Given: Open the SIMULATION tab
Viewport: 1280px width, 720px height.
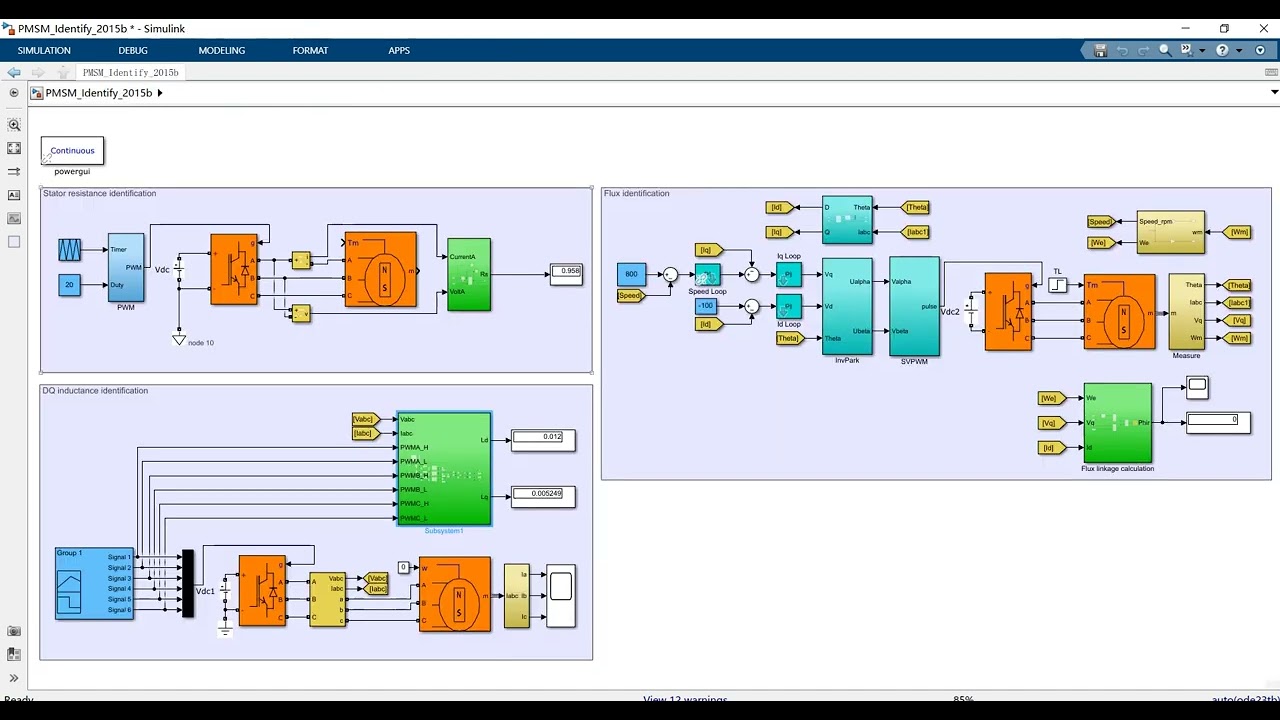Looking at the screenshot, I should point(44,50).
